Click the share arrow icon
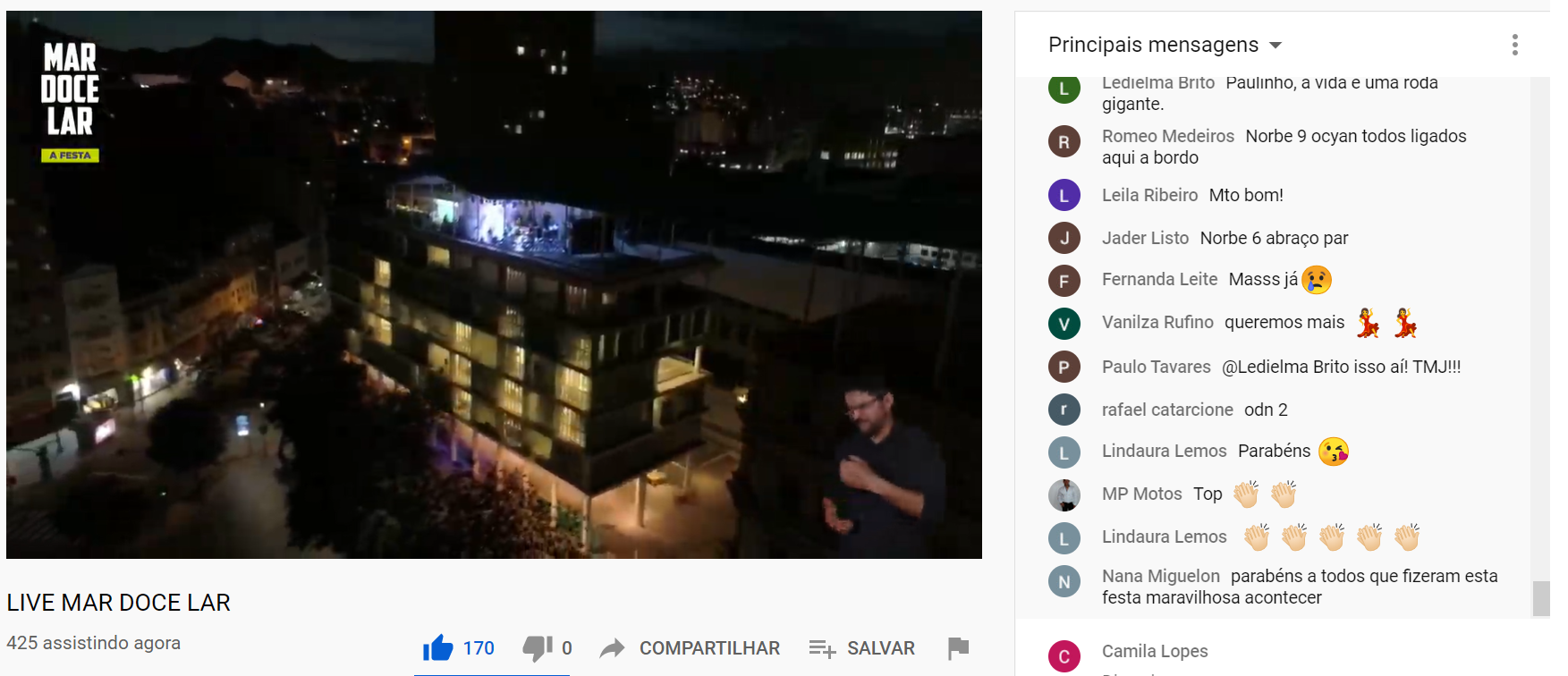 [x=612, y=648]
